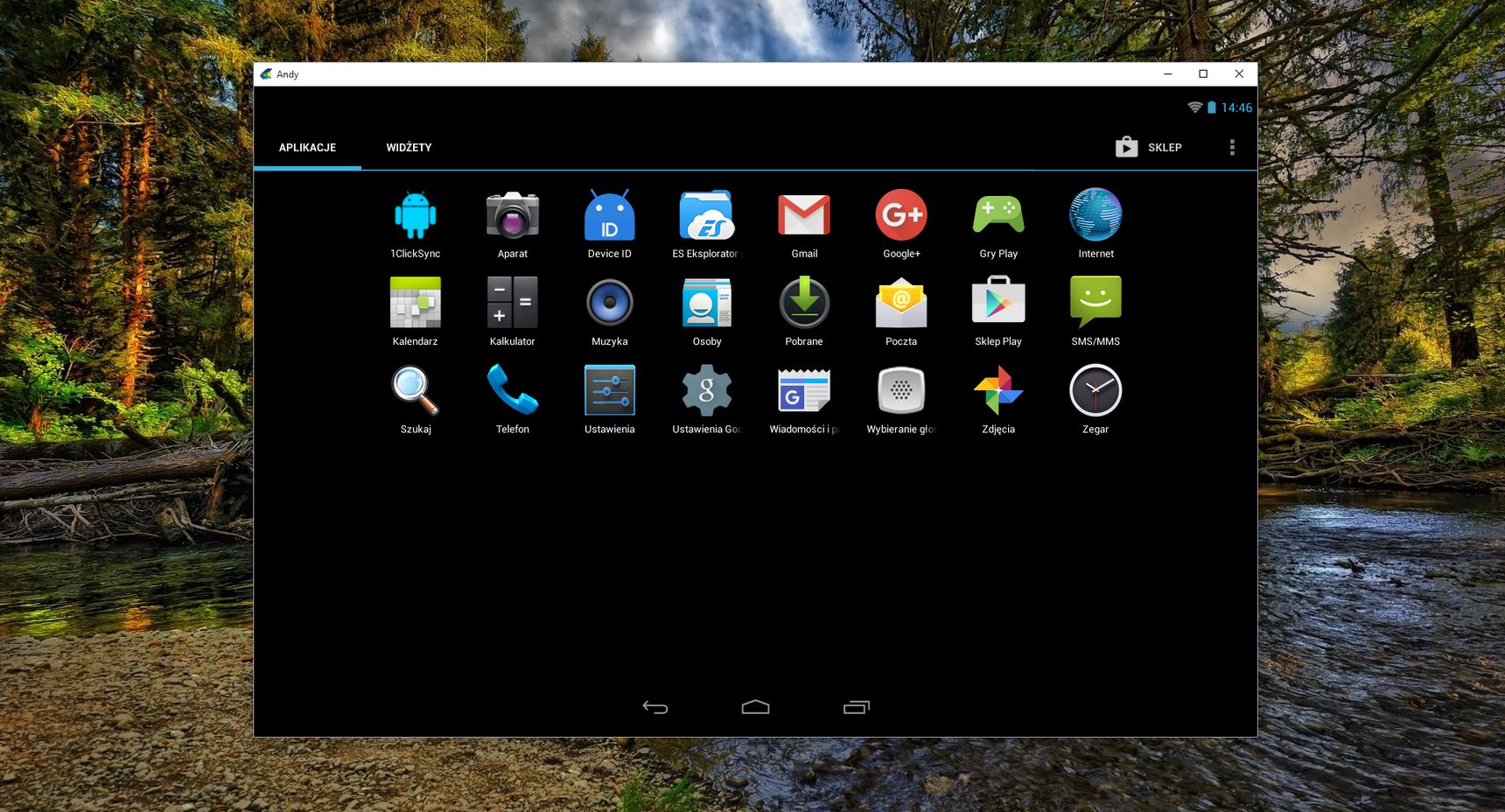Click the battery status icon

(x=1212, y=108)
